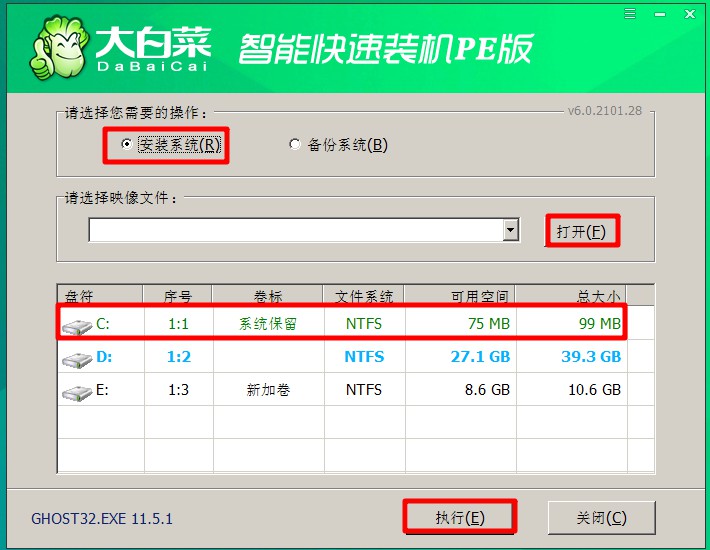Image resolution: width=710 pixels, height=550 pixels.
Task: Click the 打开(F) button
Action: pos(581,231)
